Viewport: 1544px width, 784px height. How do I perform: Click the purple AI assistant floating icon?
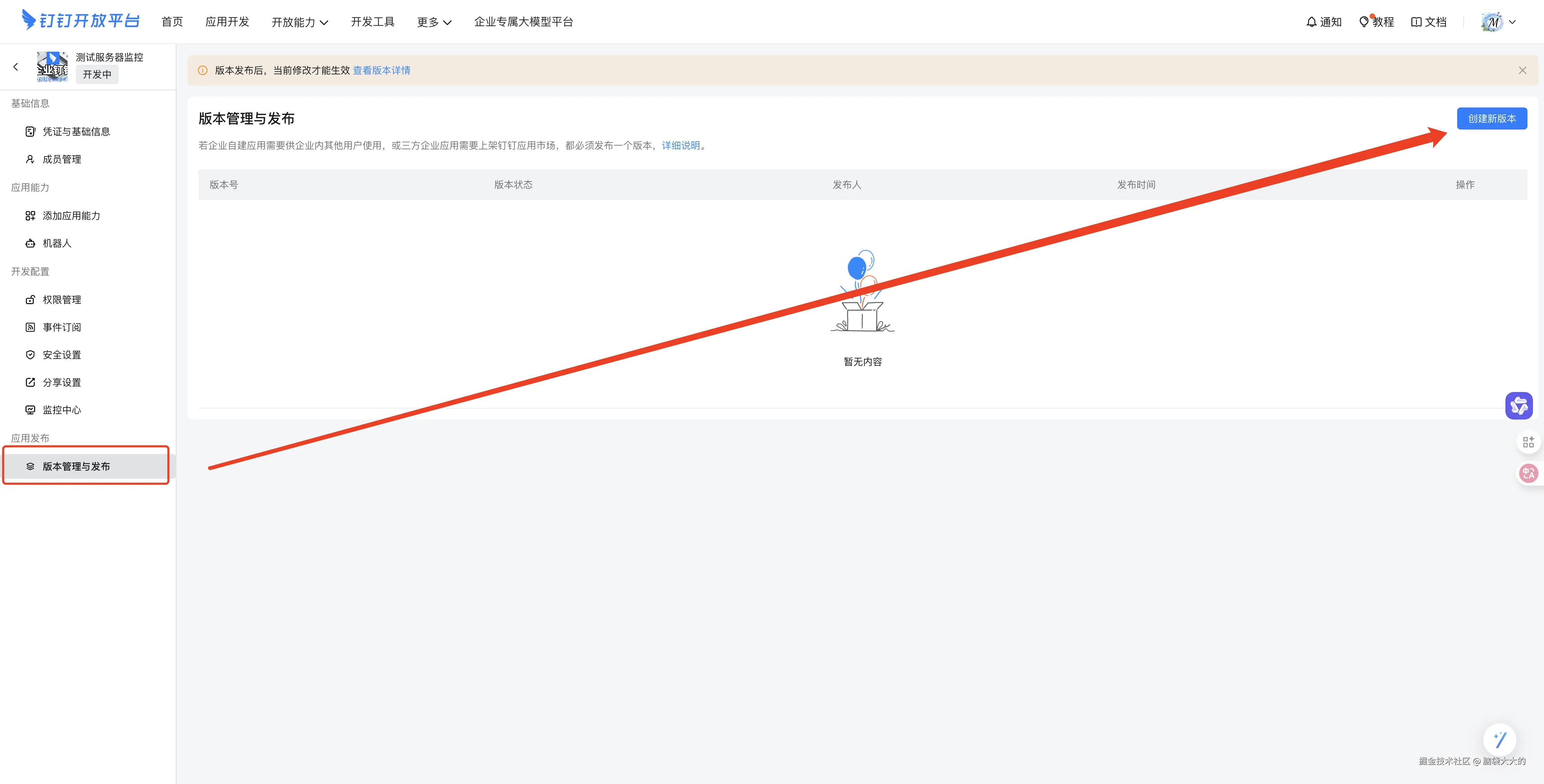click(x=1518, y=406)
